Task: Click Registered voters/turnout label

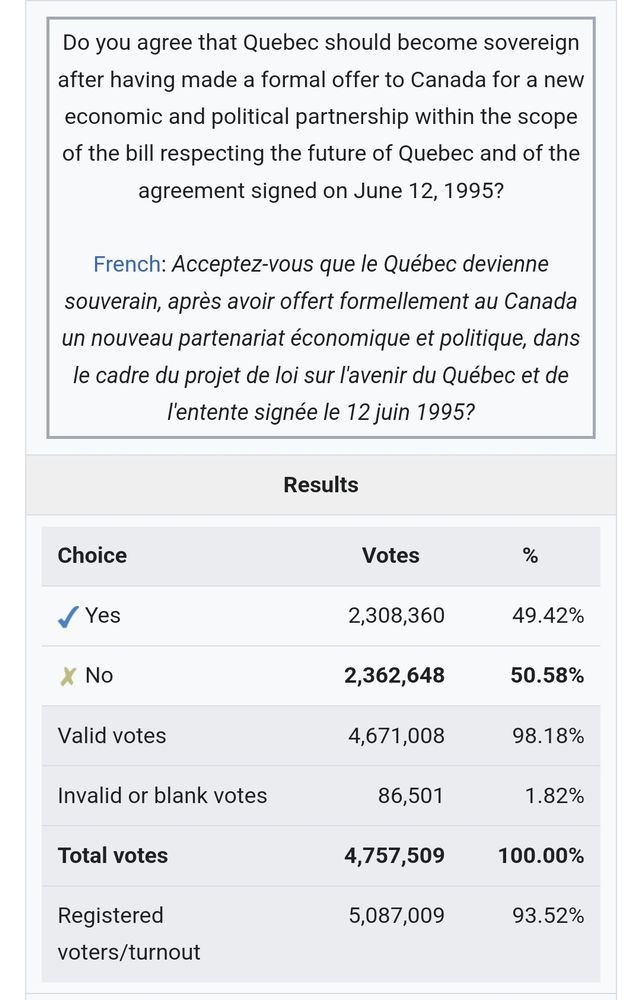Action: pyautogui.click(x=129, y=934)
